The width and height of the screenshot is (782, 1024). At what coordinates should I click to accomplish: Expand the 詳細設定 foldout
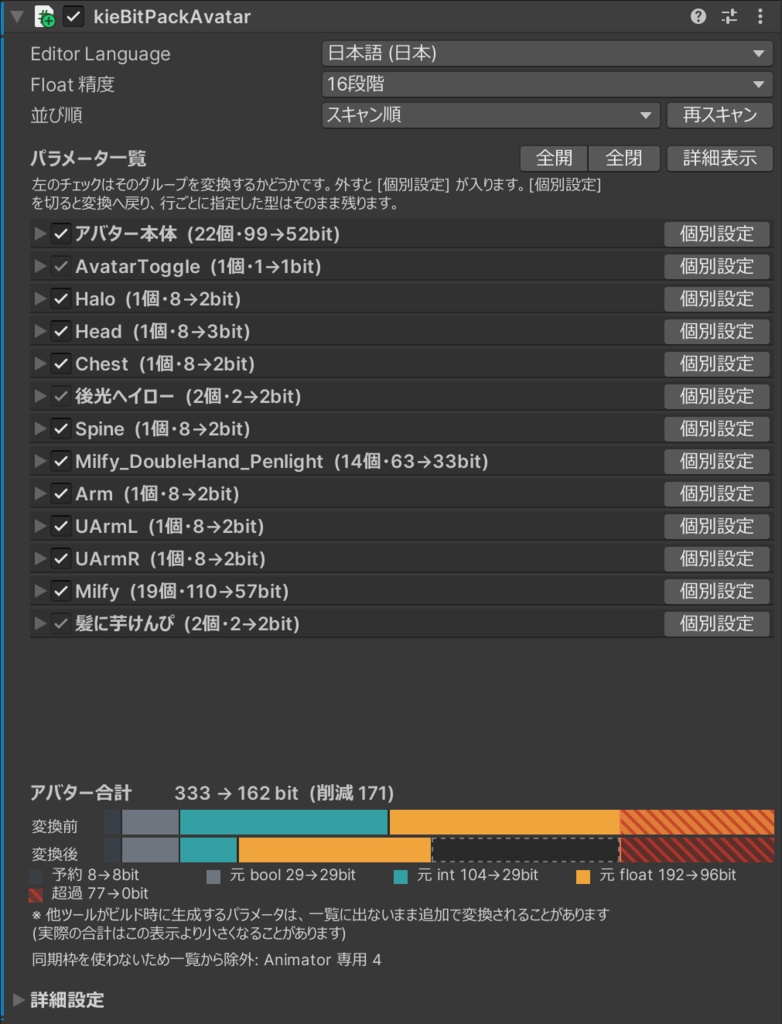point(18,1000)
